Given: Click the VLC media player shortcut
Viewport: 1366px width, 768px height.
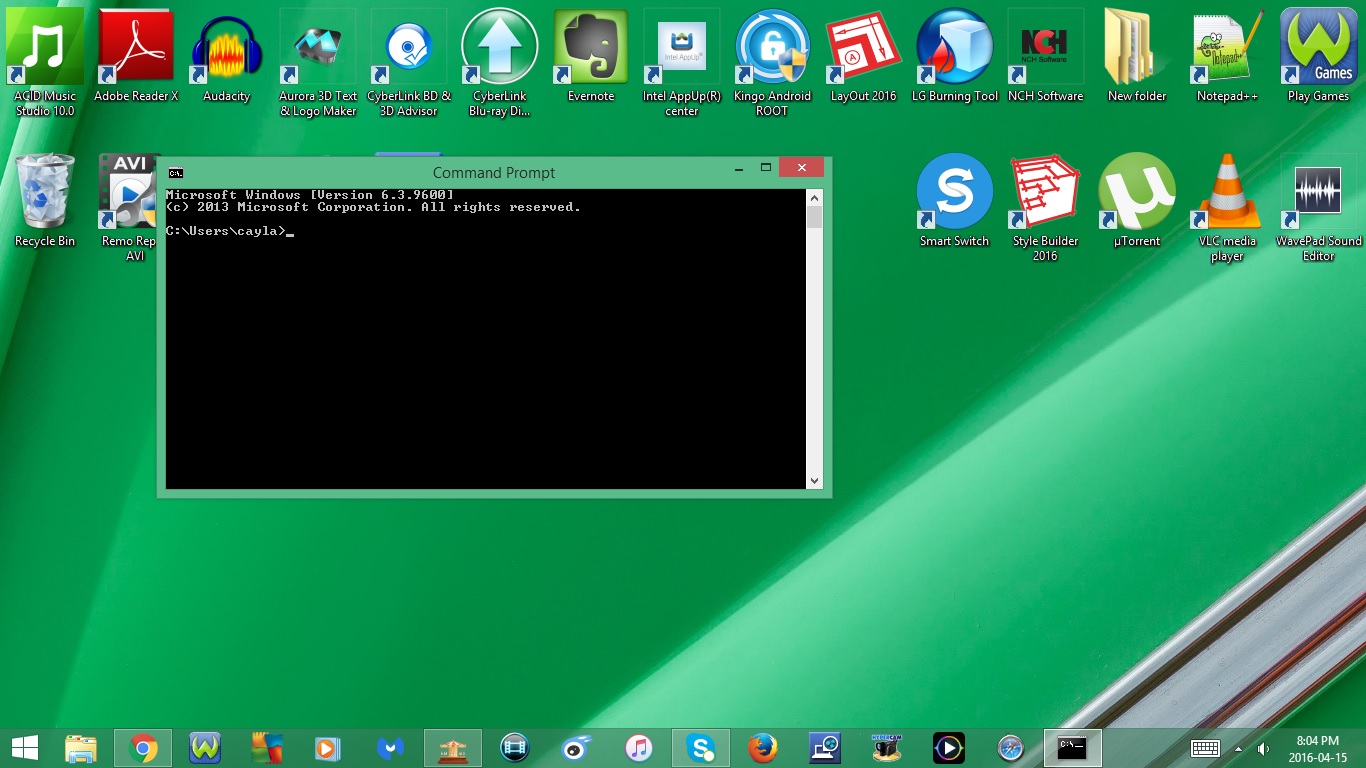Looking at the screenshot, I should [1228, 208].
